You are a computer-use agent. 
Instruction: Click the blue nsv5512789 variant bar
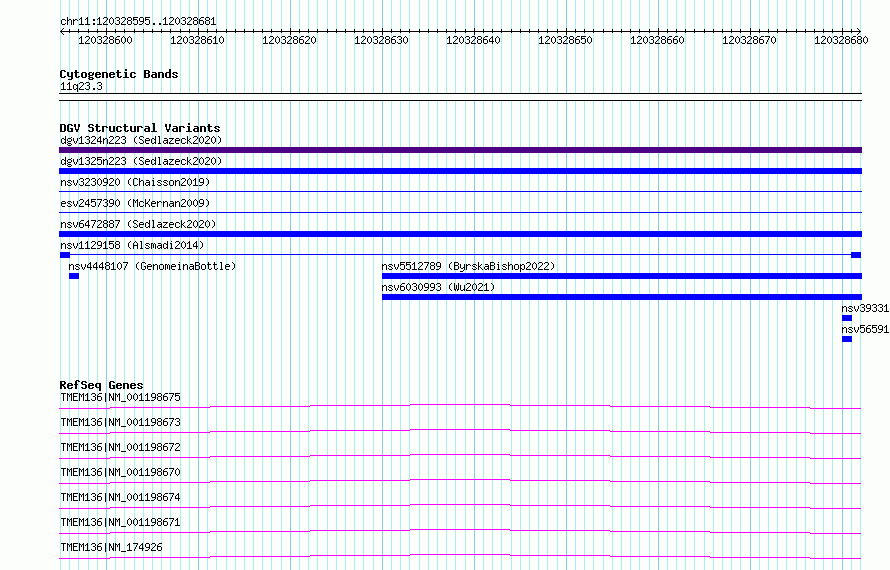coord(622,276)
